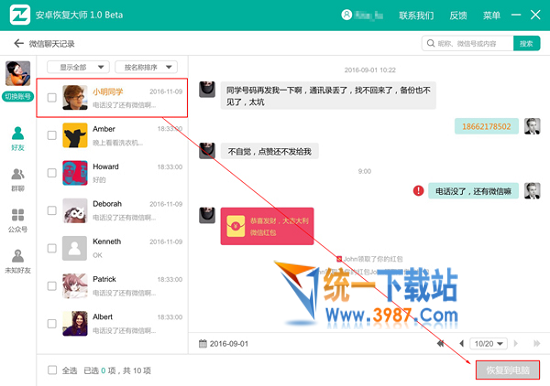Viewport: 550px width, 386px height.
Task: Open the 公众号 official accounts sidebar tab
Action: click(18, 221)
